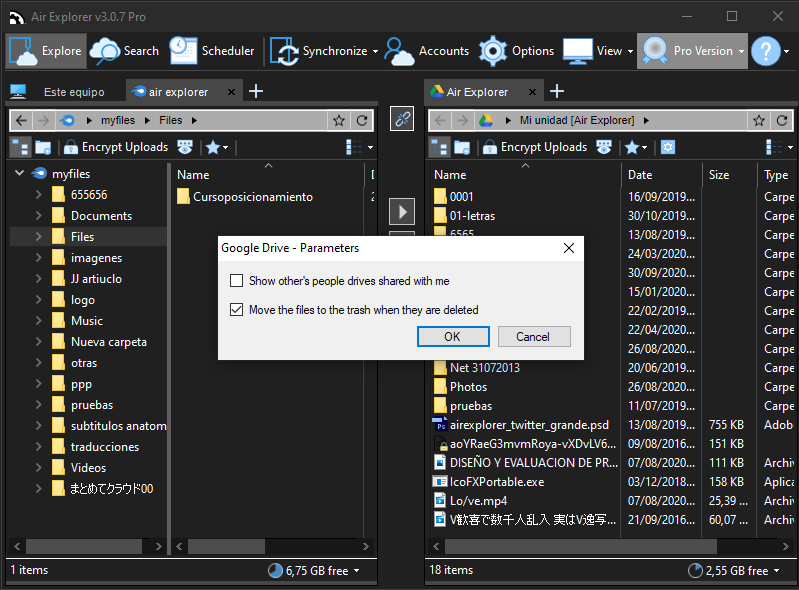Open right pane favorites star dropdown
The image size is (799, 590).
pyautogui.click(x=636, y=147)
